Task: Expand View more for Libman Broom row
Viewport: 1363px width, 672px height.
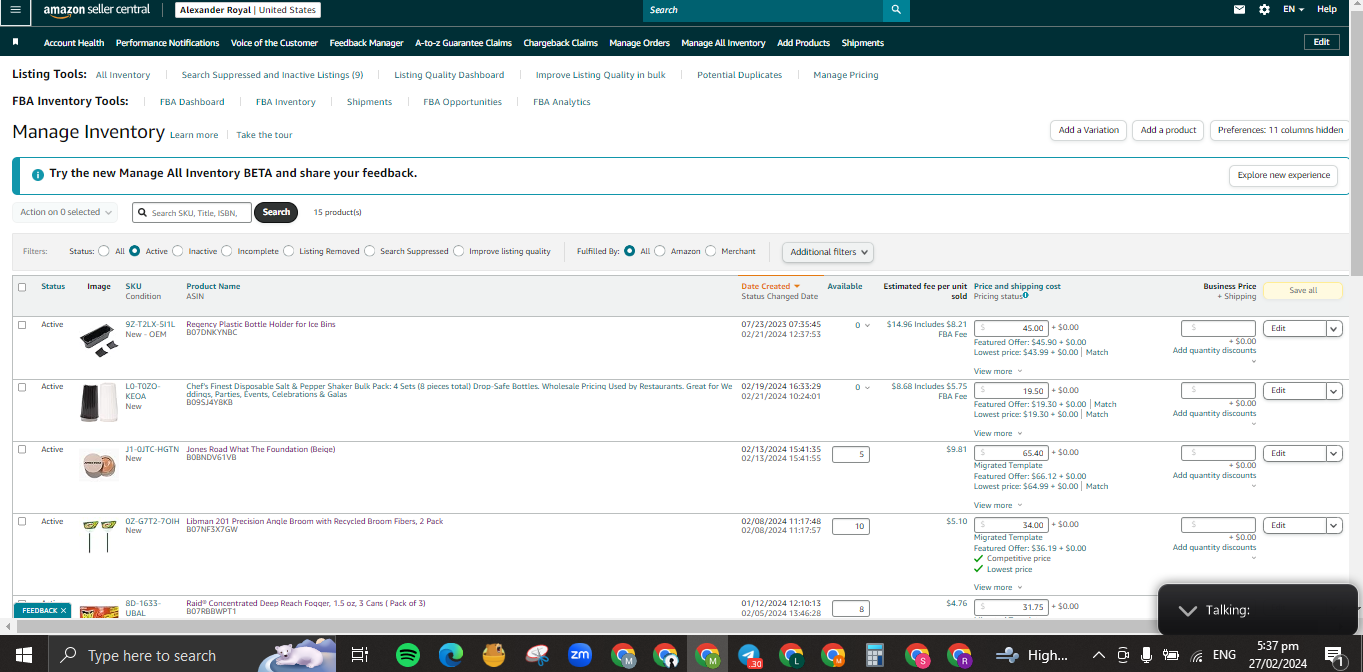Action: [998, 587]
